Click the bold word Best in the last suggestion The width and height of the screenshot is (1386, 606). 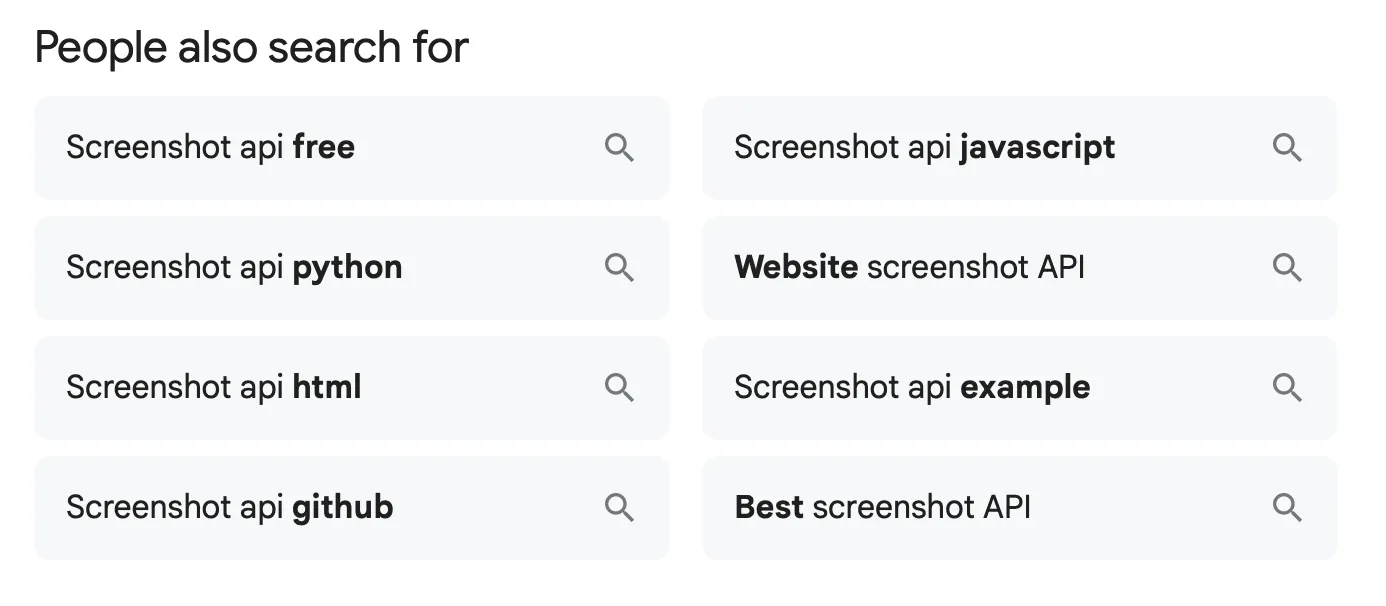coord(769,508)
